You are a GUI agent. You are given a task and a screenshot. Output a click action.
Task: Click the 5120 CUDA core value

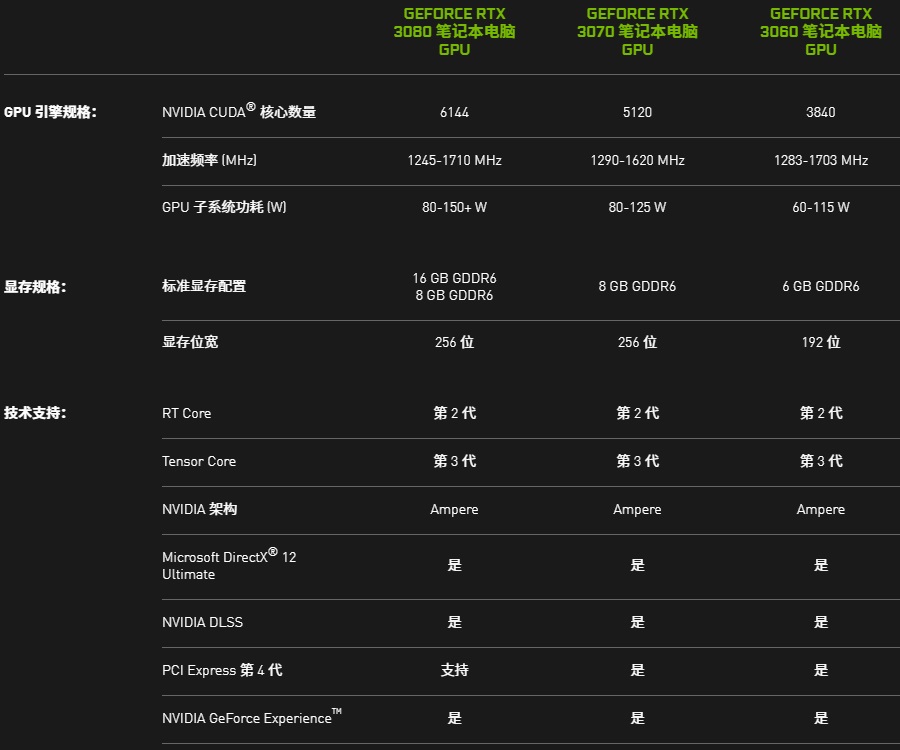[x=637, y=112]
